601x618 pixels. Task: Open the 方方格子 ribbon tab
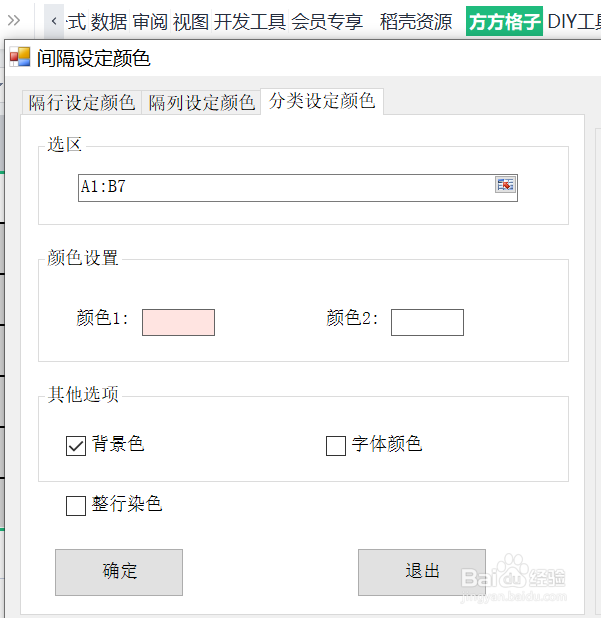[504, 21]
